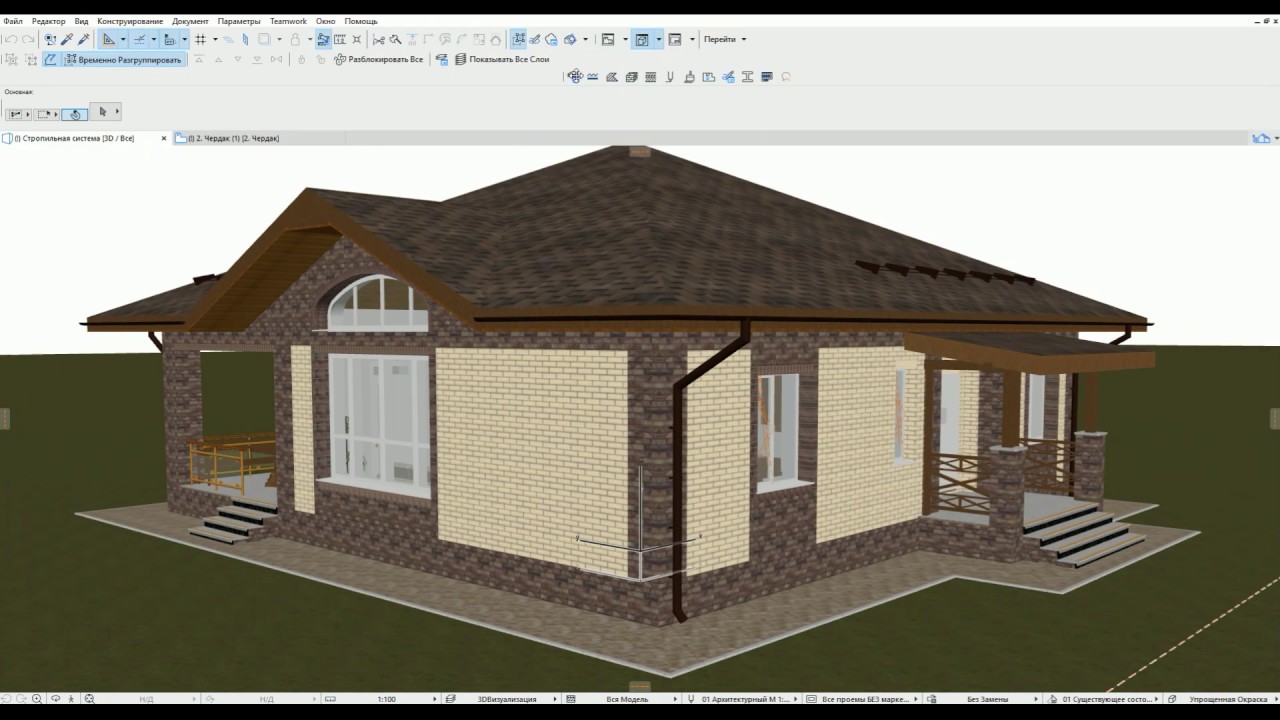Open the Документ menu
This screenshot has height=720, width=1280.
click(190, 21)
